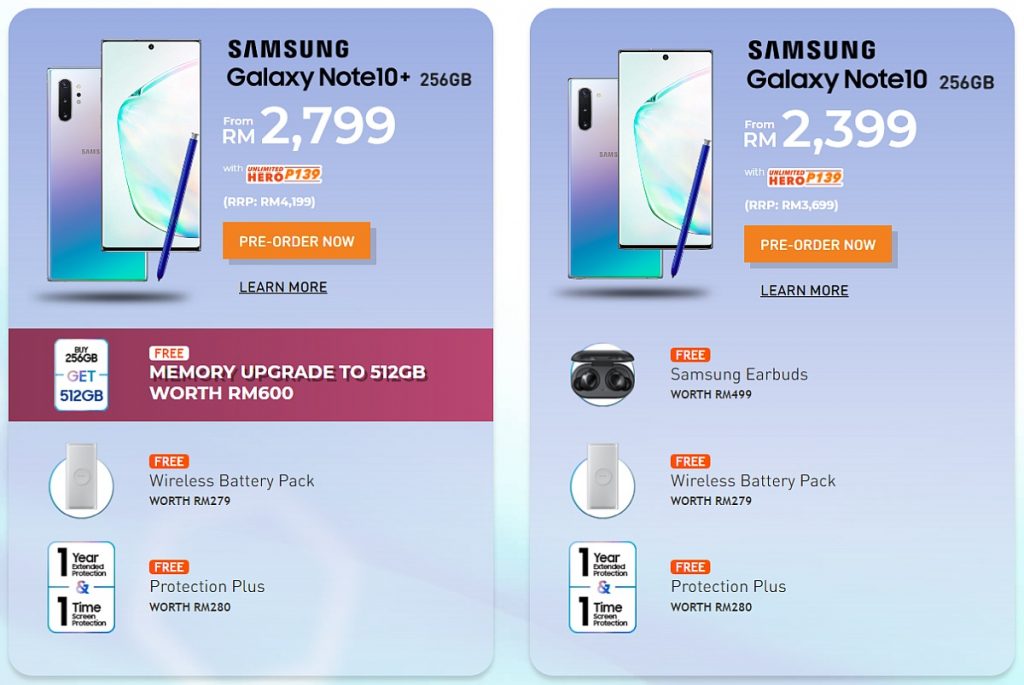
Task: Click Note10+ Wireless Battery Pack icon
Action: click(x=81, y=481)
